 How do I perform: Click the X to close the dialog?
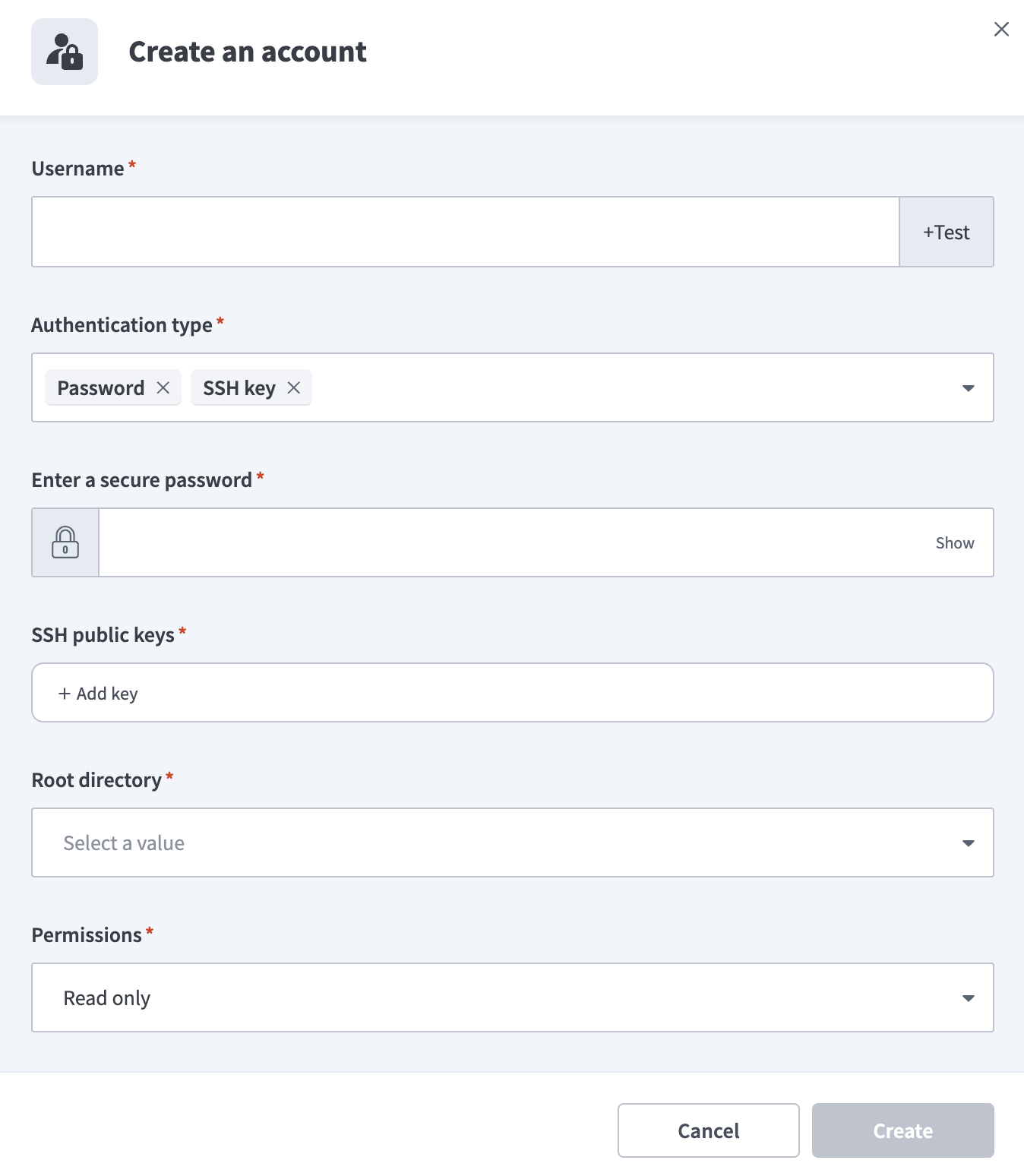click(x=1001, y=29)
